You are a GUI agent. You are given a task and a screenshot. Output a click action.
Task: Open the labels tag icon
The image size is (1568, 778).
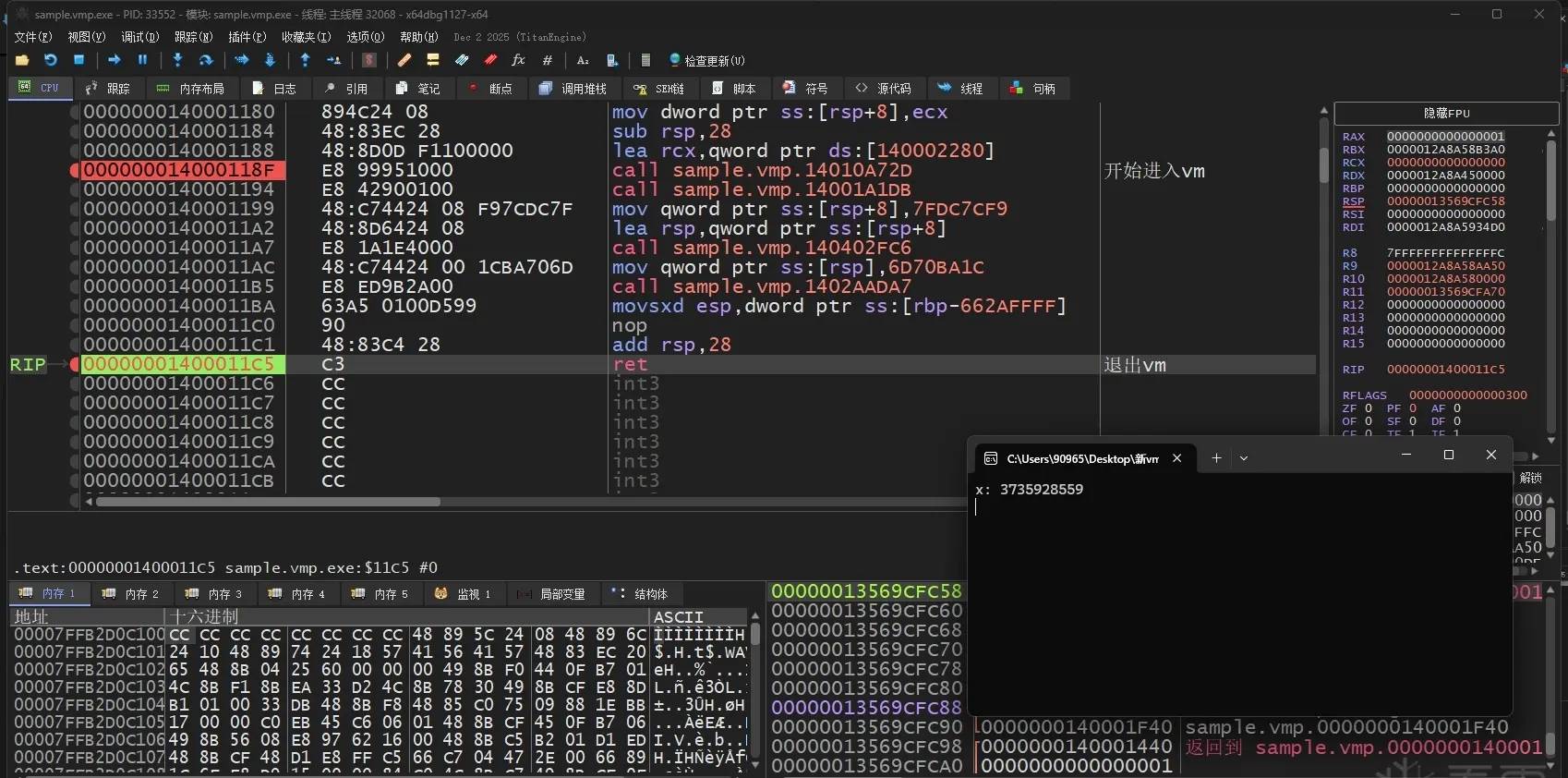pyautogui.click(x=462, y=60)
